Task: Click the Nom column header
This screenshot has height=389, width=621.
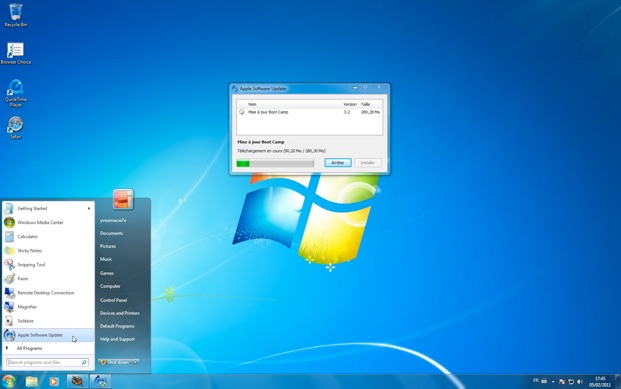Action: [x=252, y=104]
